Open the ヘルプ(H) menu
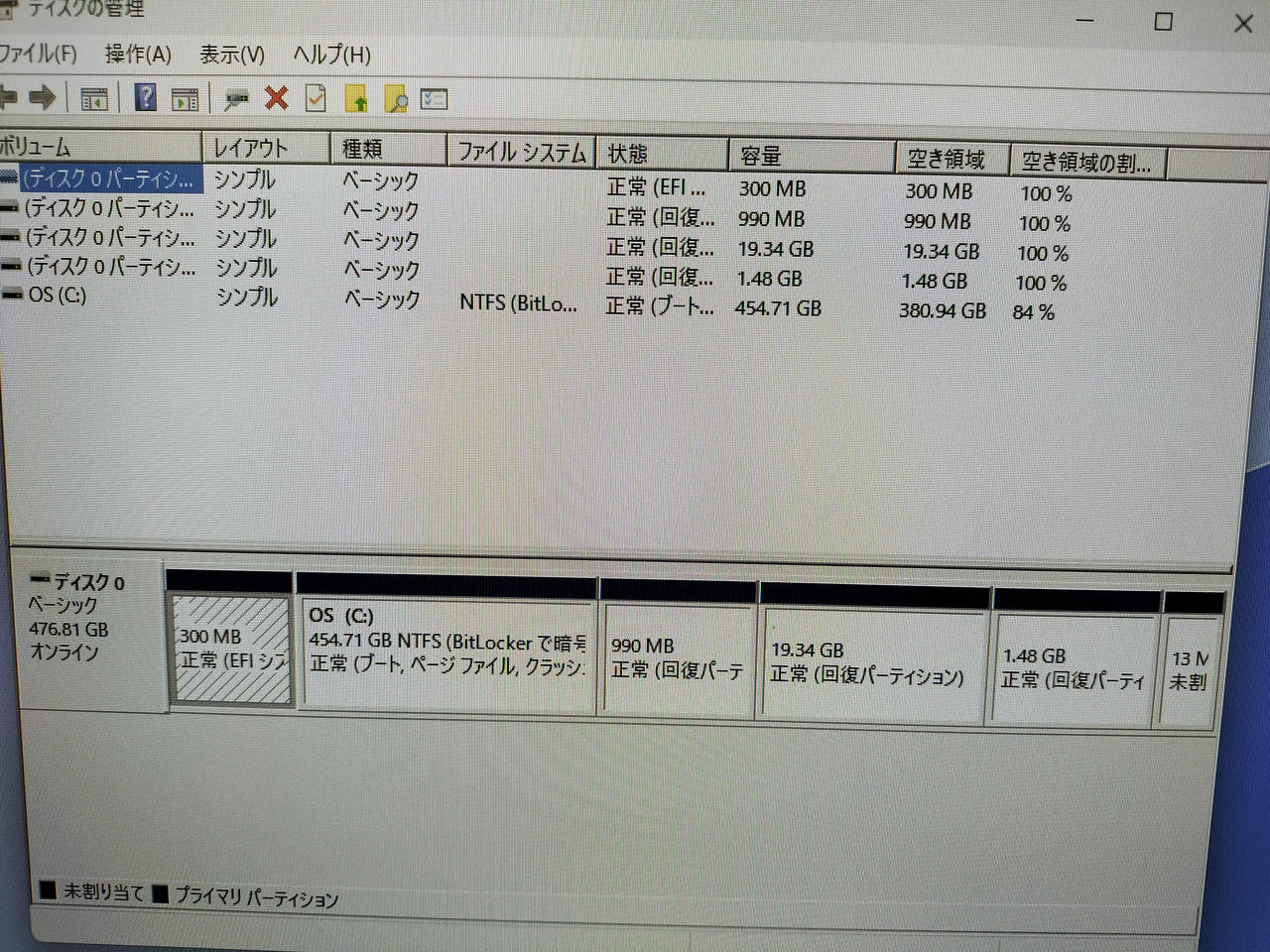 tap(331, 55)
